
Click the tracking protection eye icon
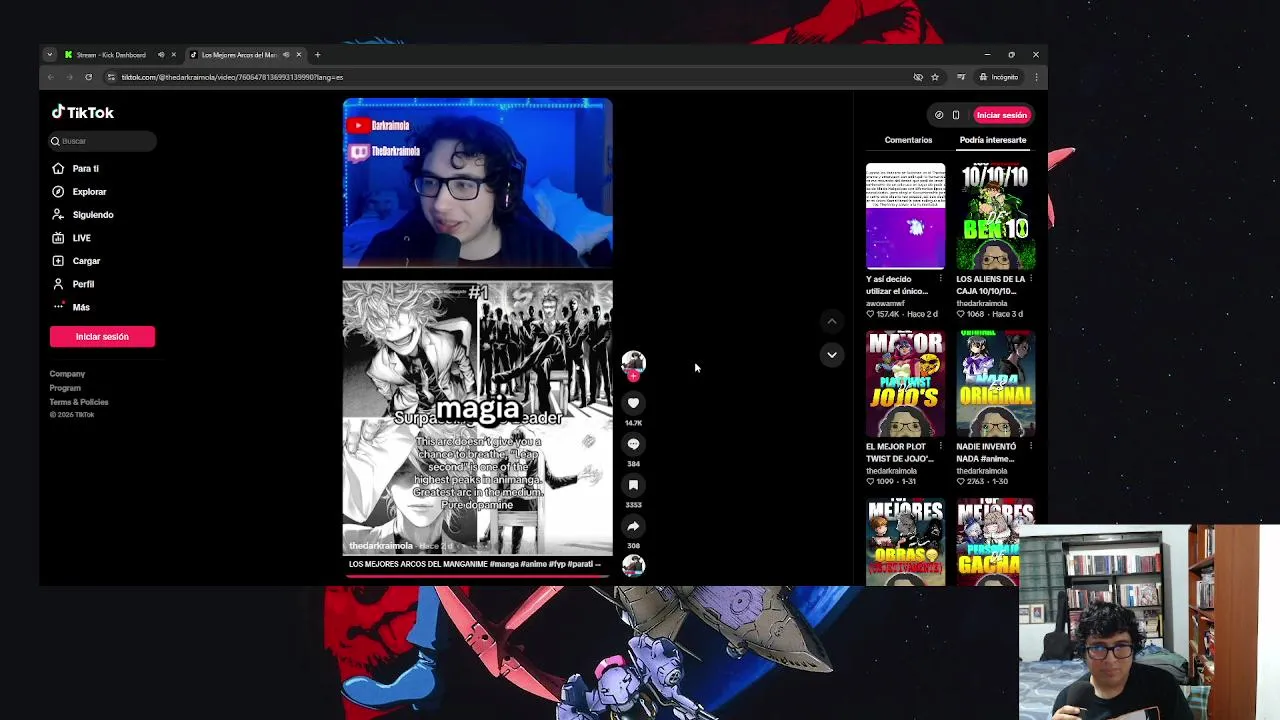(918, 77)
